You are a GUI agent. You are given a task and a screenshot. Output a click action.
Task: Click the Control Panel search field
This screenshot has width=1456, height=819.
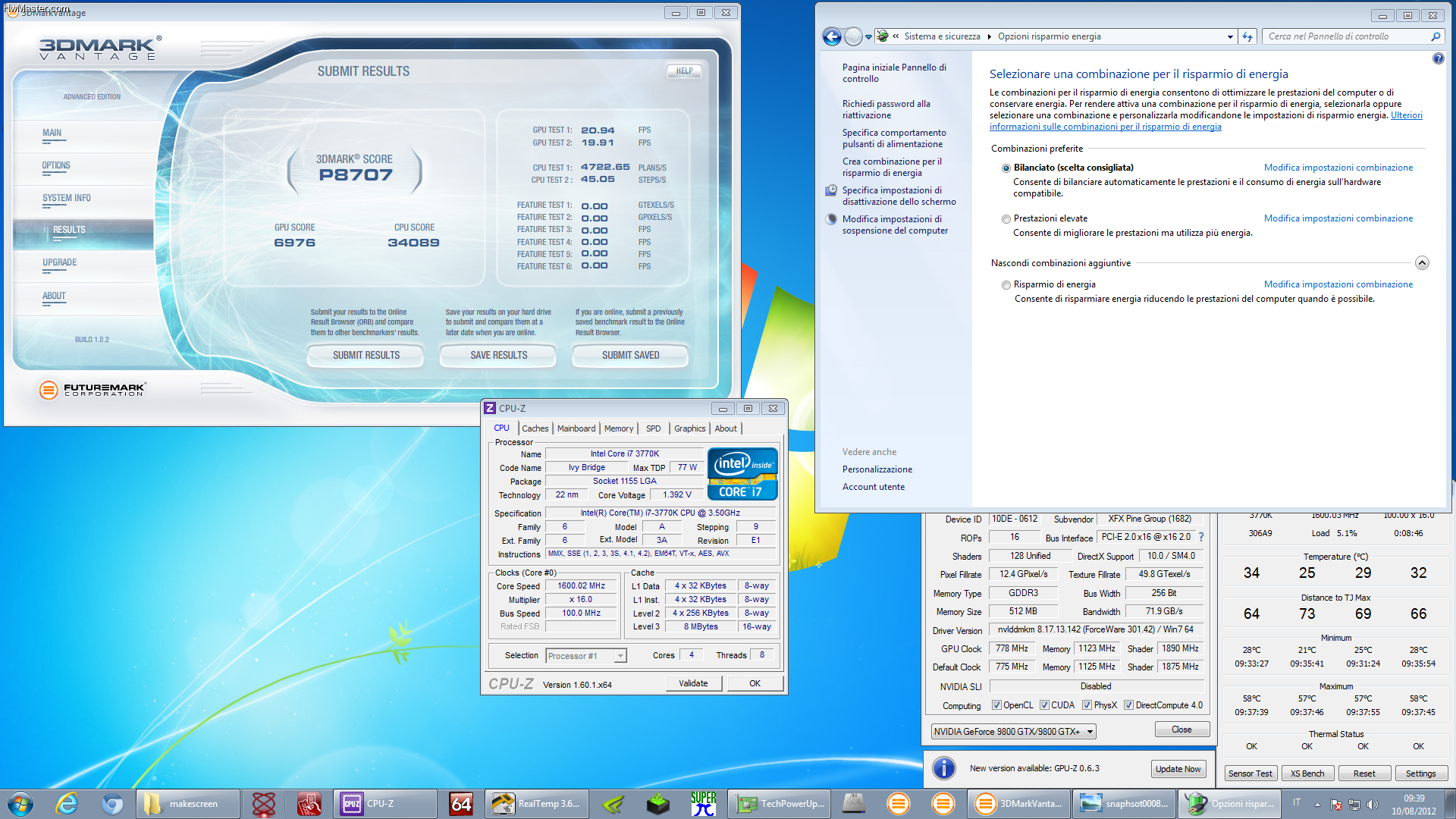click(x=1345, y=36)
